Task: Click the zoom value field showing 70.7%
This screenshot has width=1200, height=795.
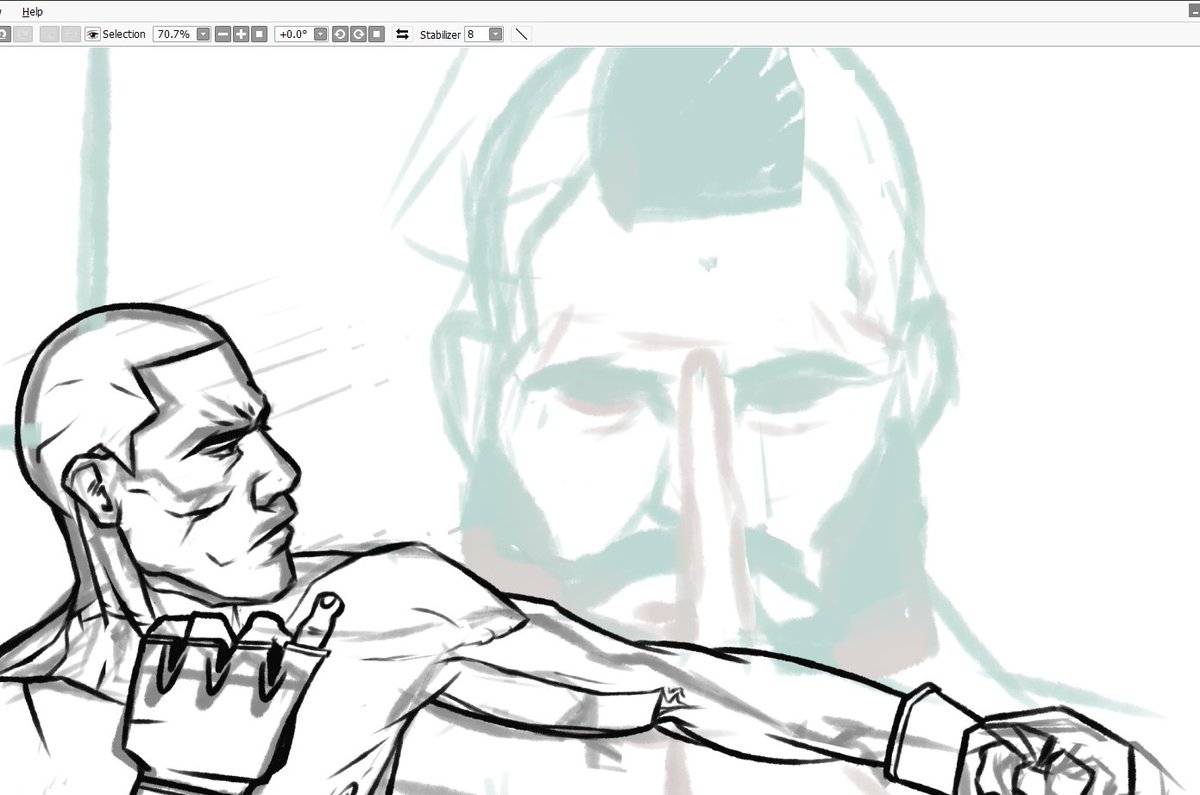Action: (x=175, y=33)
